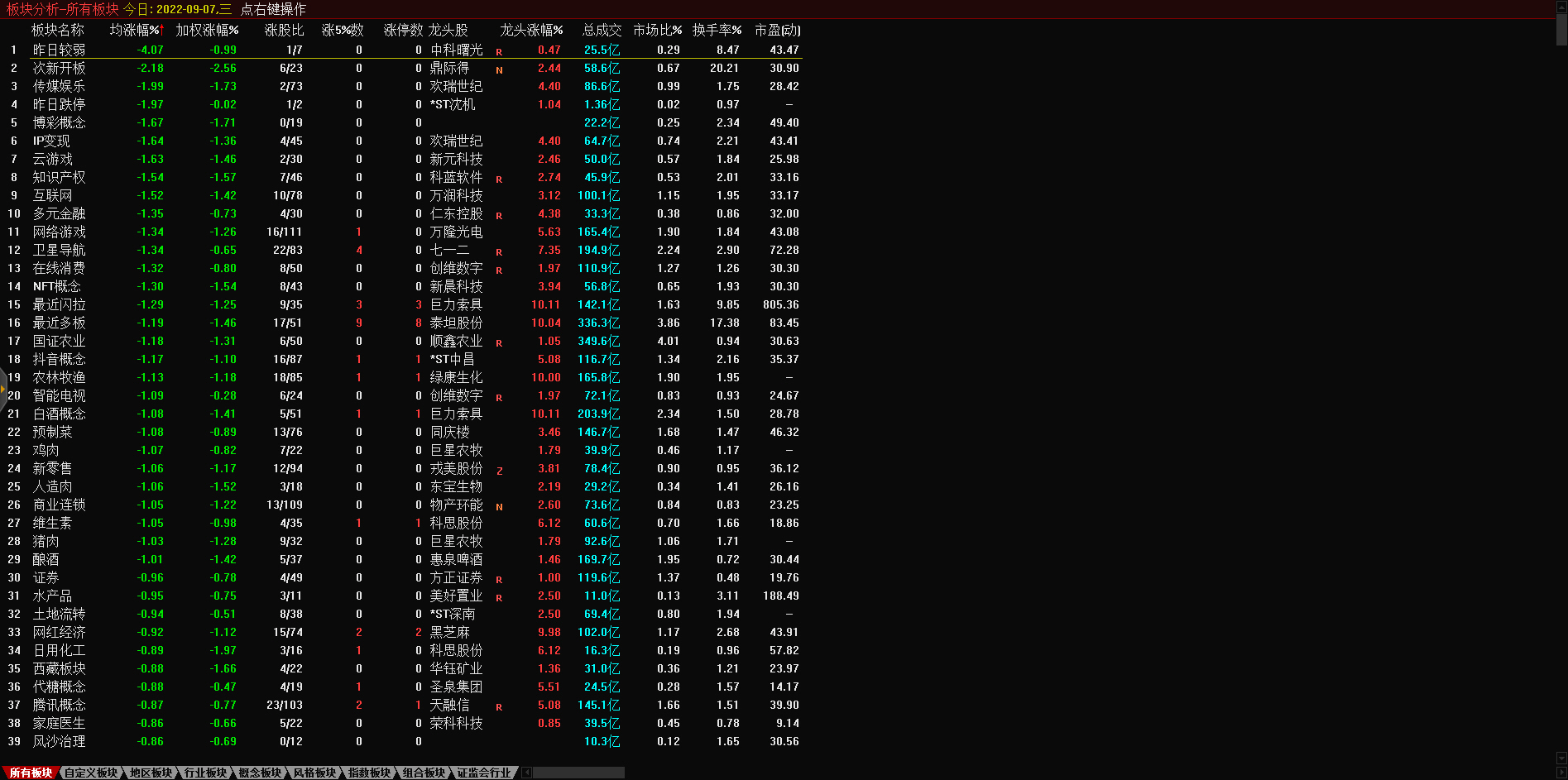The width and height of the screenshot is (1568, 780).
Task: Click the N marker beside 物产环能
Action: [499, 506]
